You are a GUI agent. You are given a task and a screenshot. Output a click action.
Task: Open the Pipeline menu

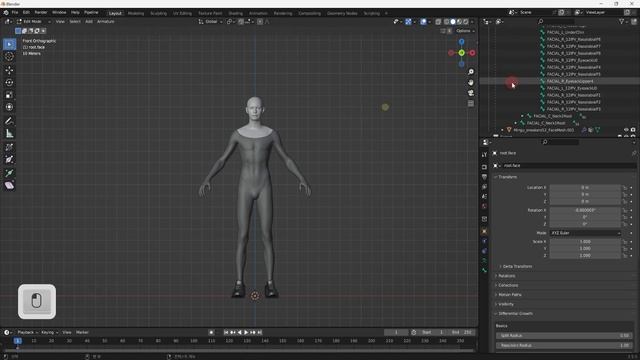pos(91,13)
